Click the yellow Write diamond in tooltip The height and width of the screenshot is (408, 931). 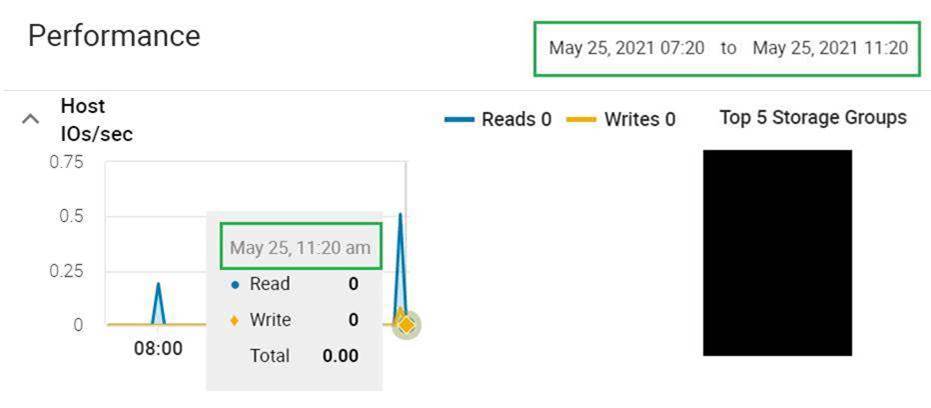[x=235, y=321]
